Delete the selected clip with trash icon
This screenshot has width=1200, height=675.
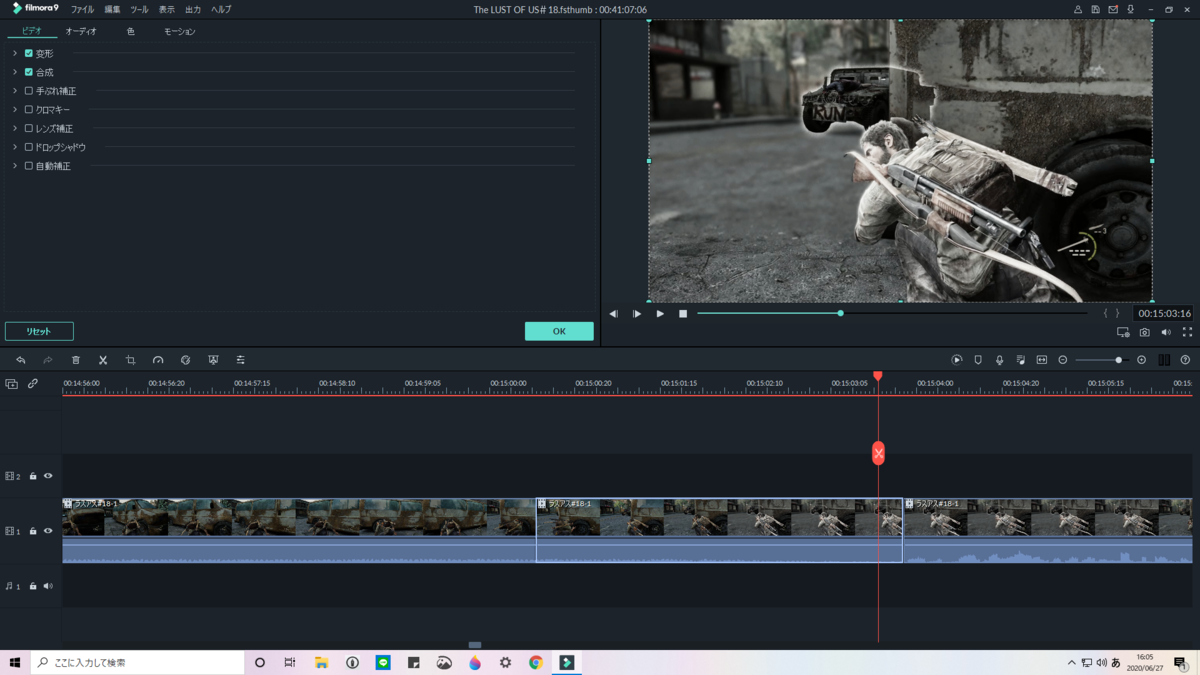coord(76,360)
